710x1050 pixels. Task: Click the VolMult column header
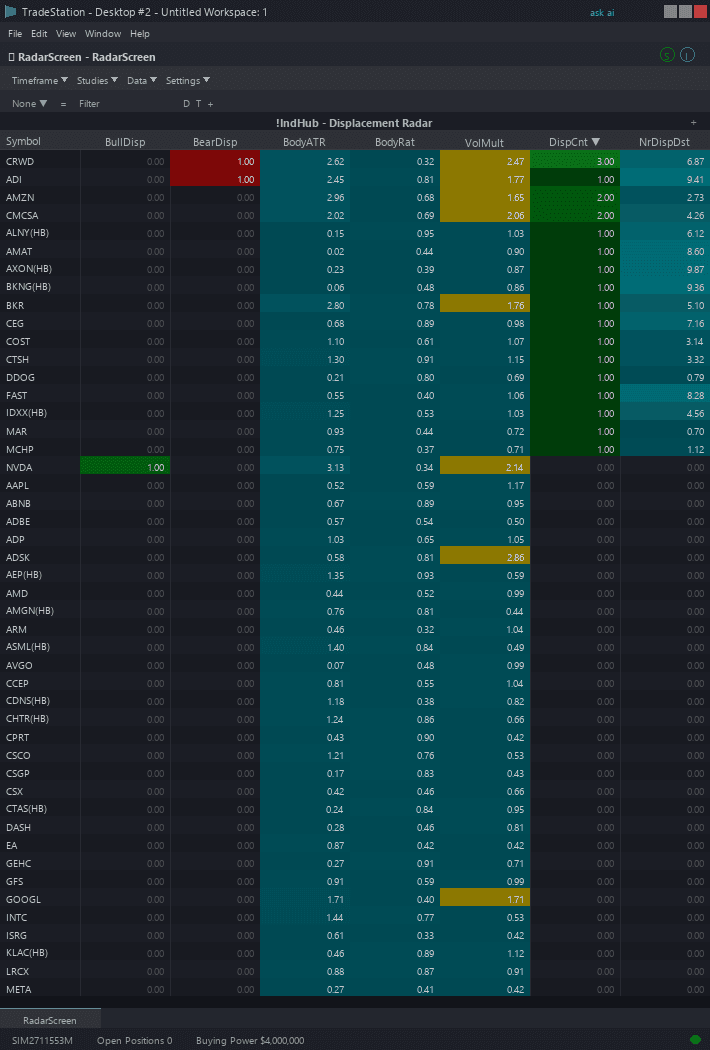484,142
